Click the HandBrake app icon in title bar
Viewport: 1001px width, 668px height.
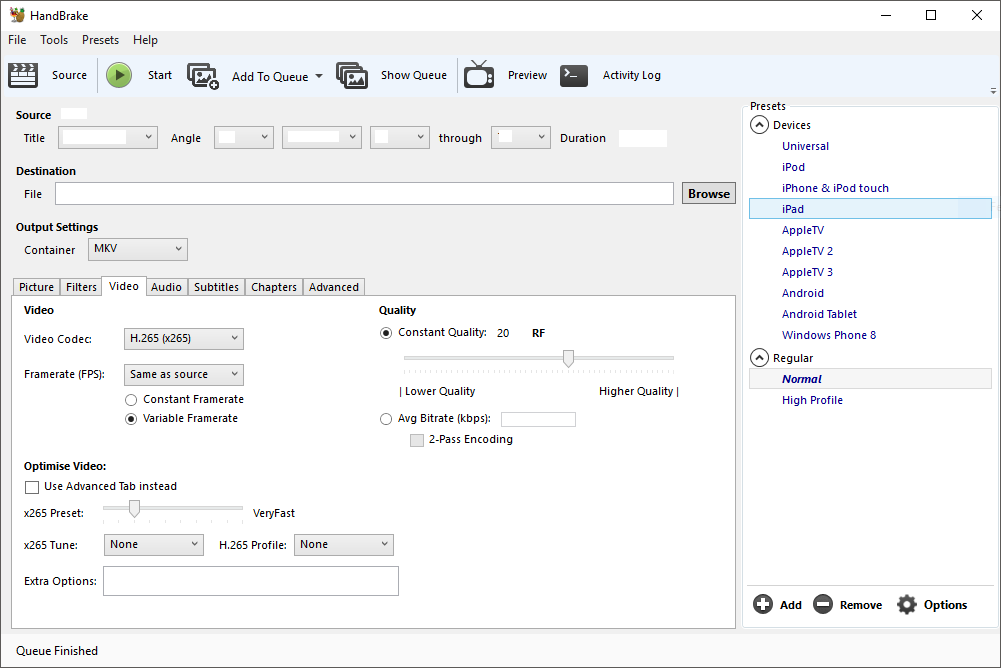point(17,15)
